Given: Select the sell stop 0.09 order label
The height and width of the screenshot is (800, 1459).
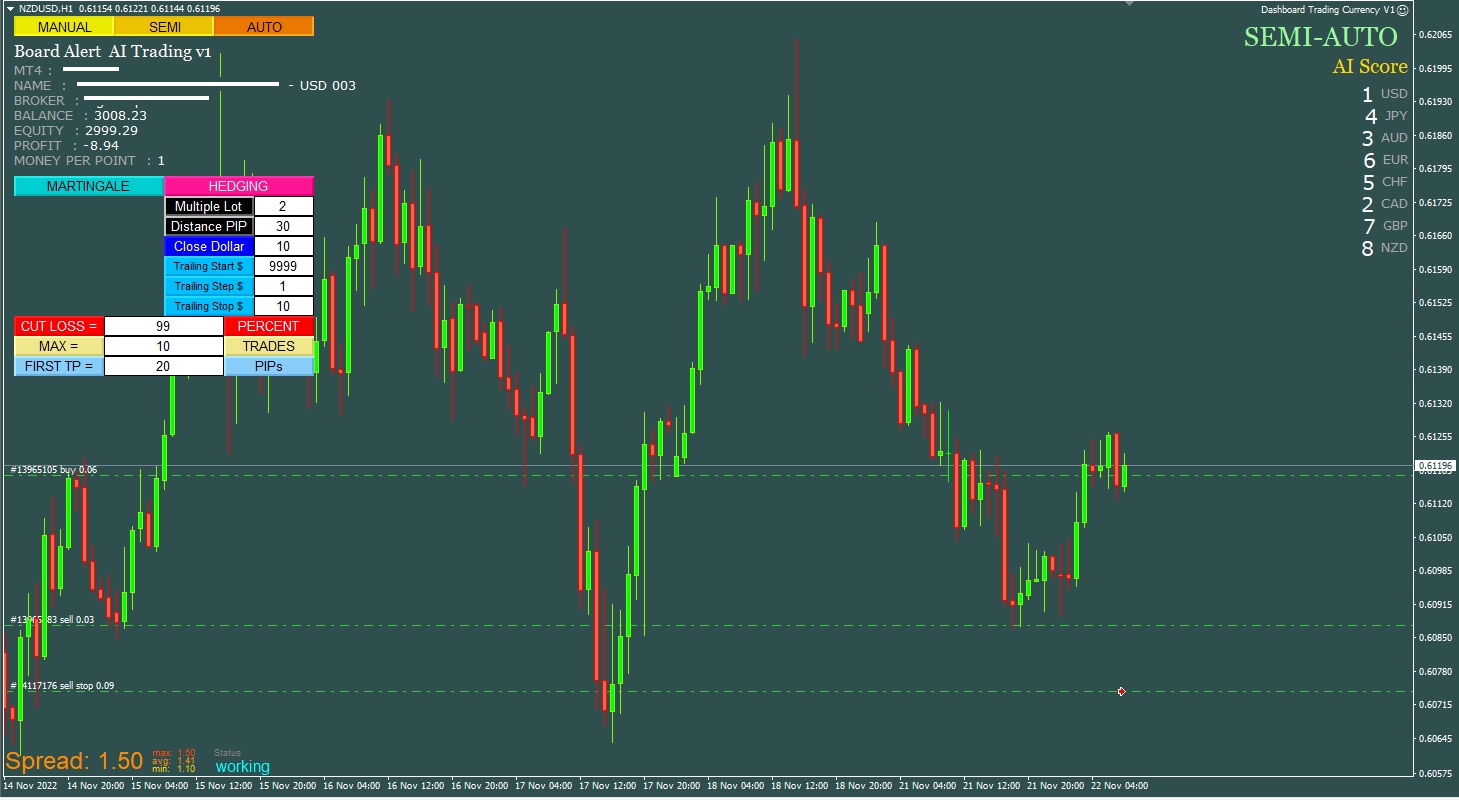Looking at the screenshot, I should [x=62, y=685].
